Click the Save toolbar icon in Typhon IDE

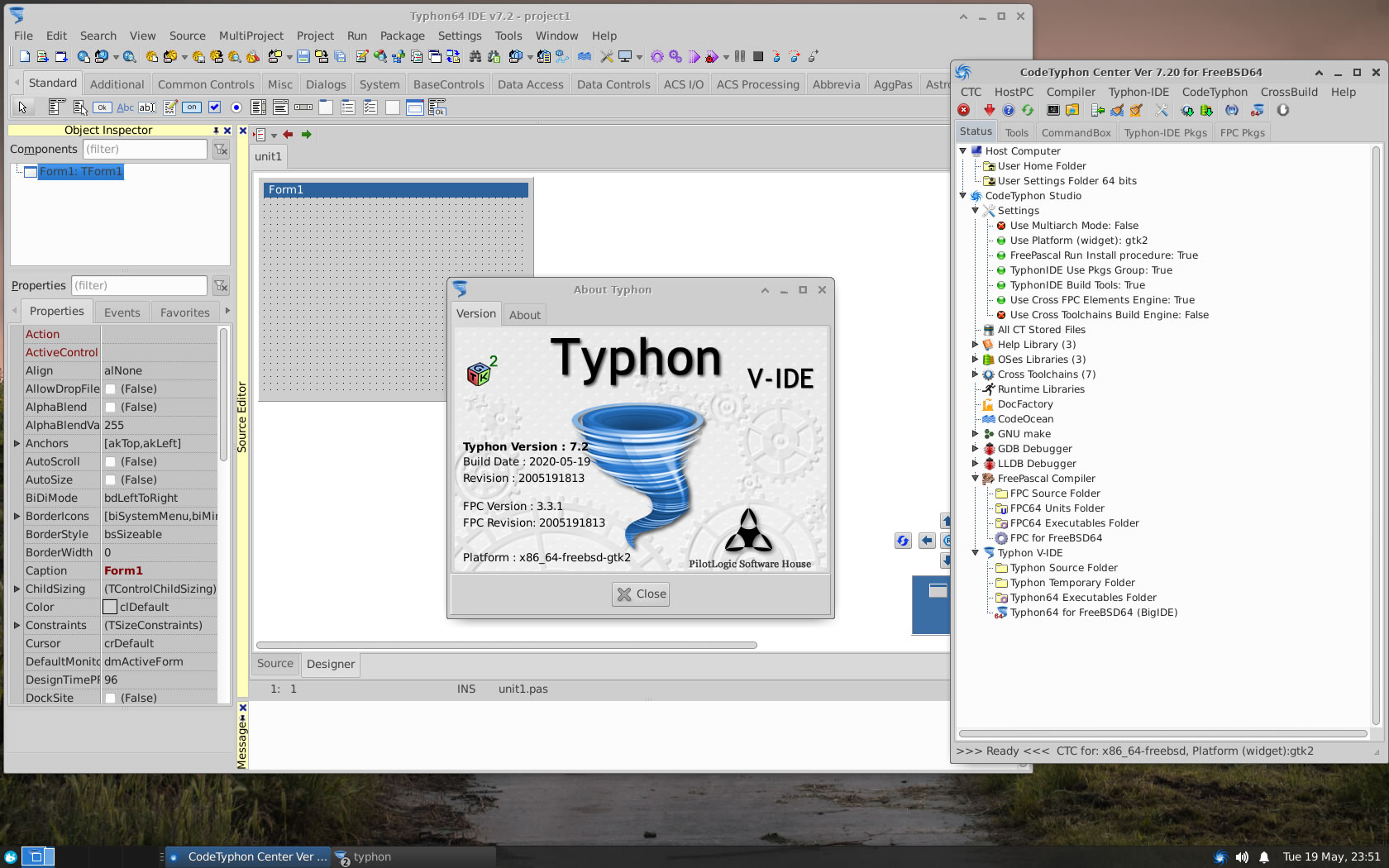click(x=303, y=56)
